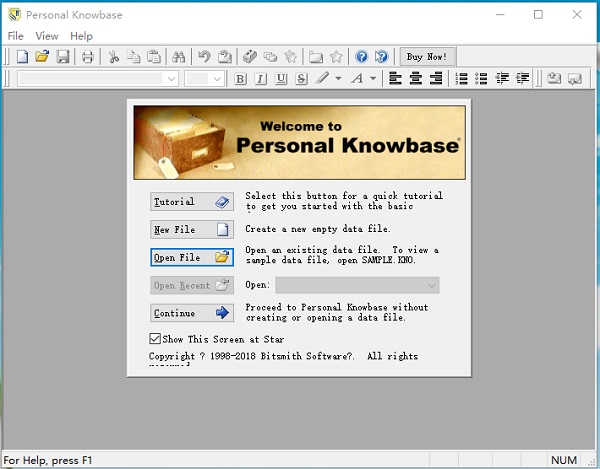Open the View menu

click(x=47, y=36)
